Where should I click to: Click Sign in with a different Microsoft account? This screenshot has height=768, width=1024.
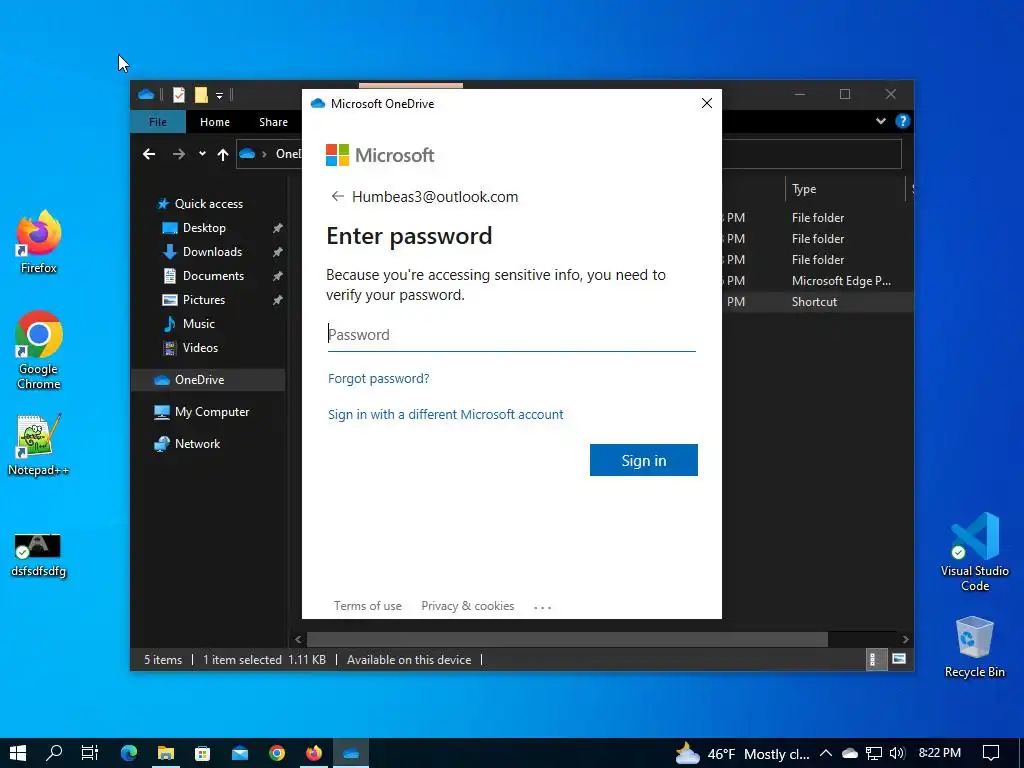[445, 415]
